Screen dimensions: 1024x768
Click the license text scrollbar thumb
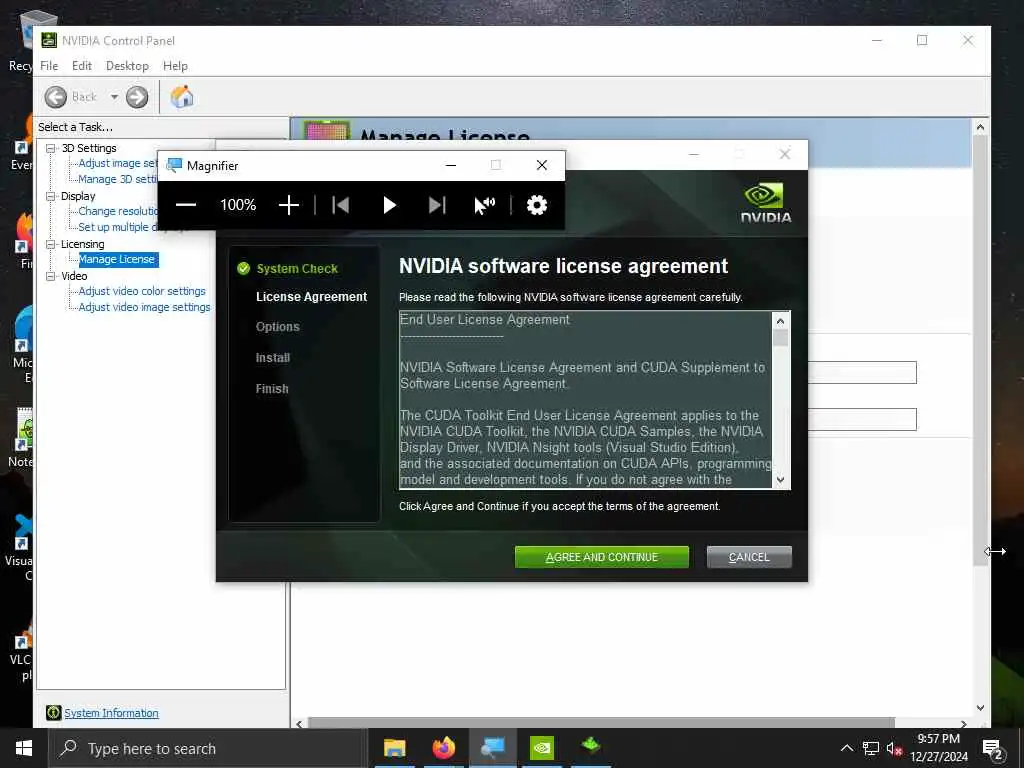(x=780, y=338)
